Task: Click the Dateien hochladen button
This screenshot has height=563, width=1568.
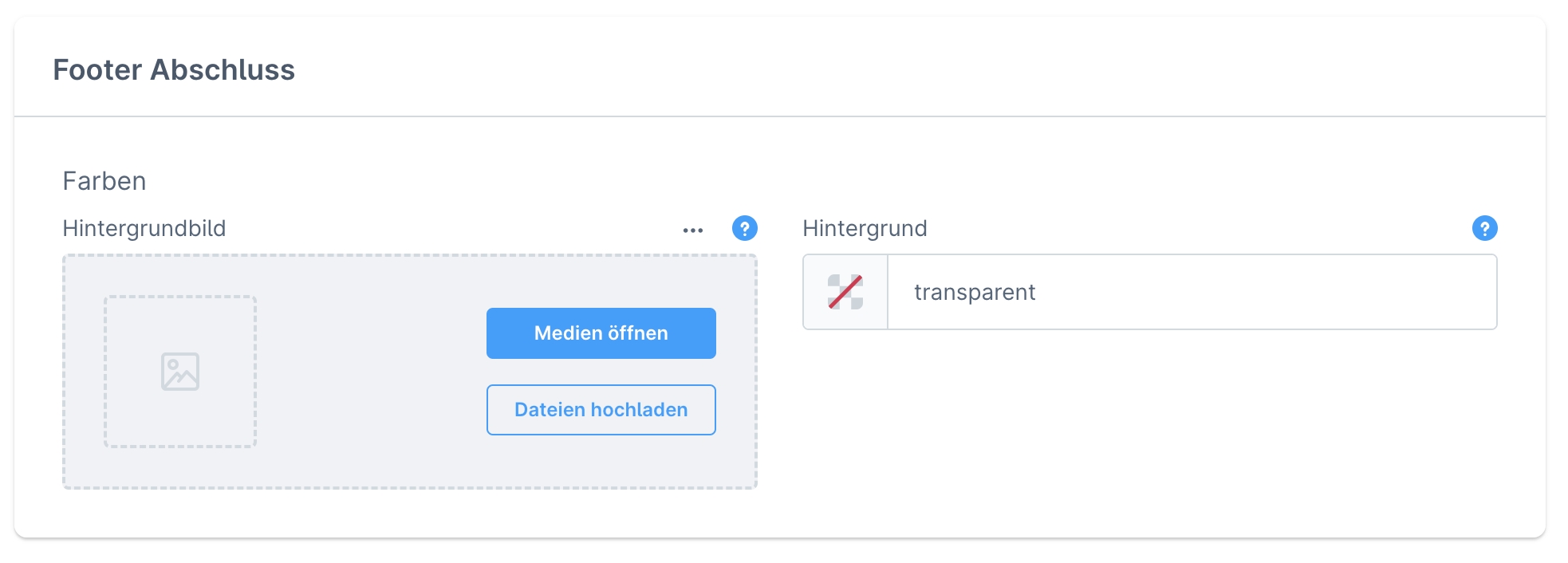Action: pyautogui.click(x=601, y=410)
